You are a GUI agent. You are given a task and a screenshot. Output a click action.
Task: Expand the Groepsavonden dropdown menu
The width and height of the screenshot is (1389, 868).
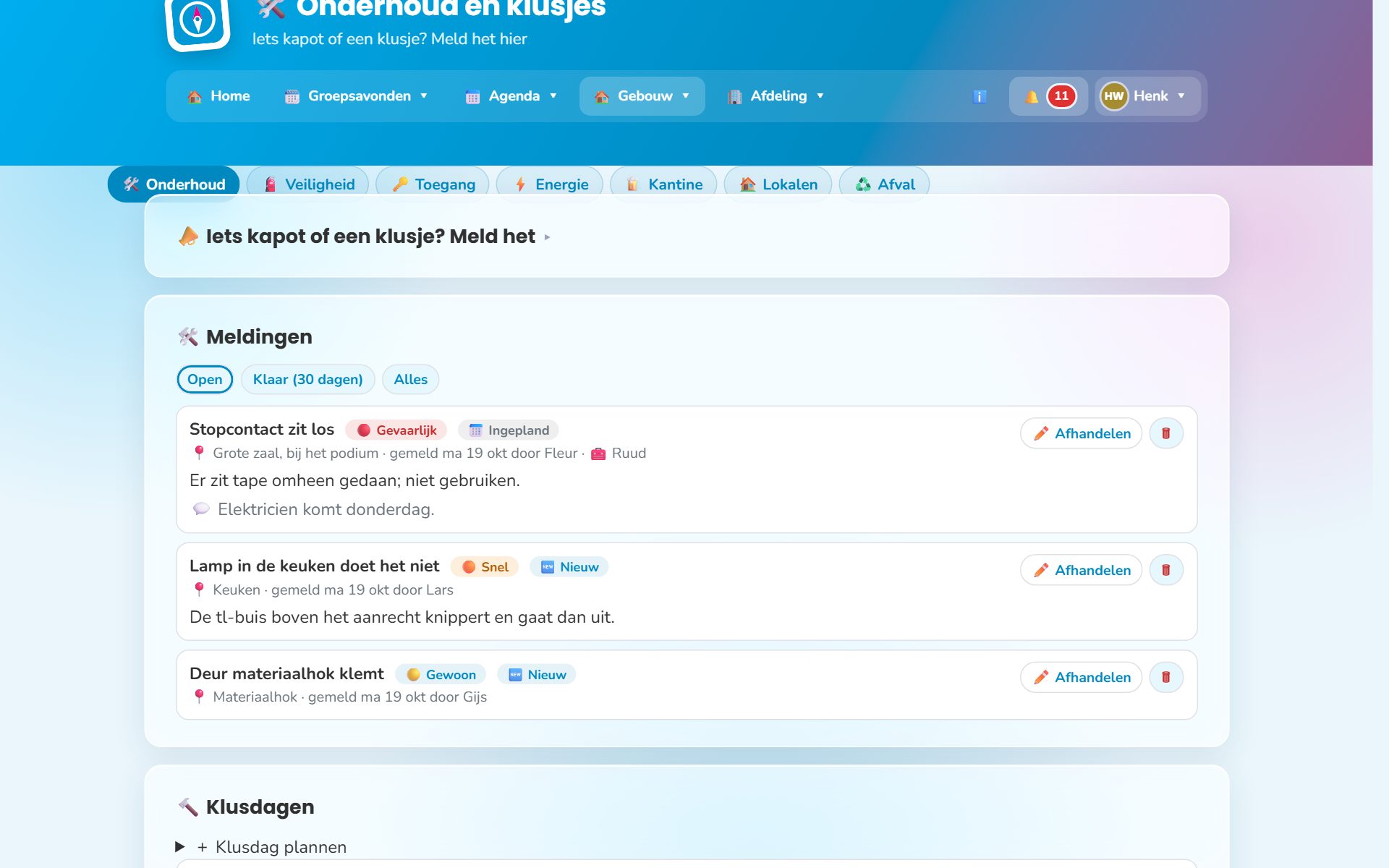357,96
